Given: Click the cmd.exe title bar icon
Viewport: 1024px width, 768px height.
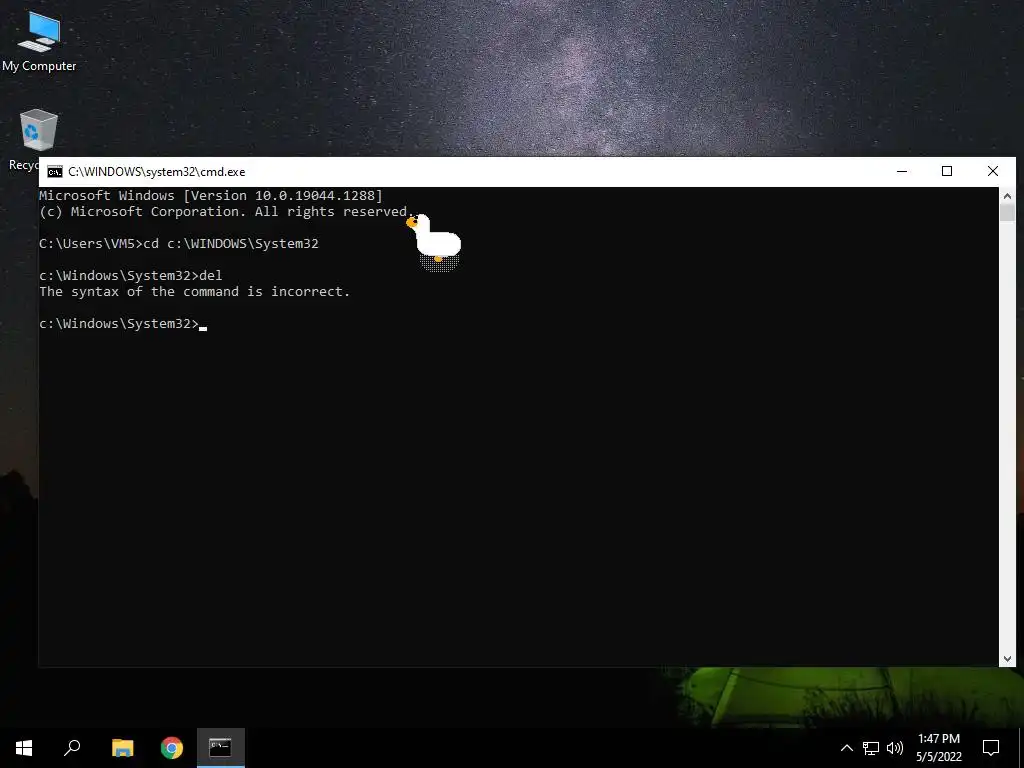Looking at the screenshot, I should (55, 172).
